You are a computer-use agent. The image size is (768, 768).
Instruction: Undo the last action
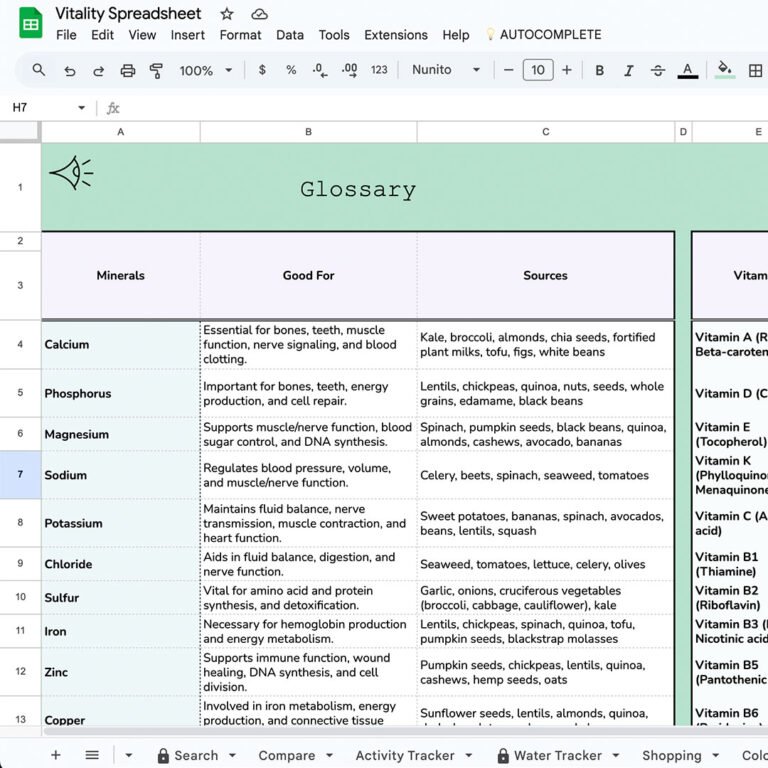click(x=70, y=71)
